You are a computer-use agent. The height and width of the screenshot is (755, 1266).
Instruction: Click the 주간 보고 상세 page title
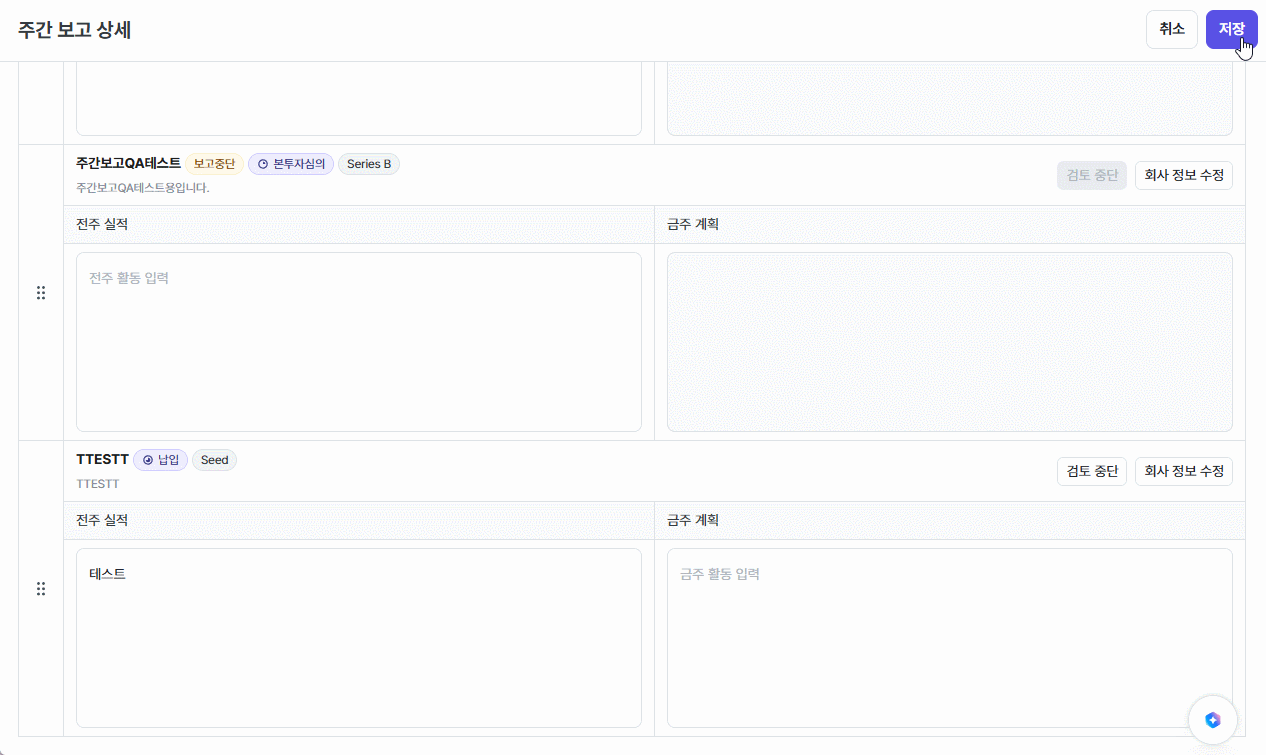[75, 30]
